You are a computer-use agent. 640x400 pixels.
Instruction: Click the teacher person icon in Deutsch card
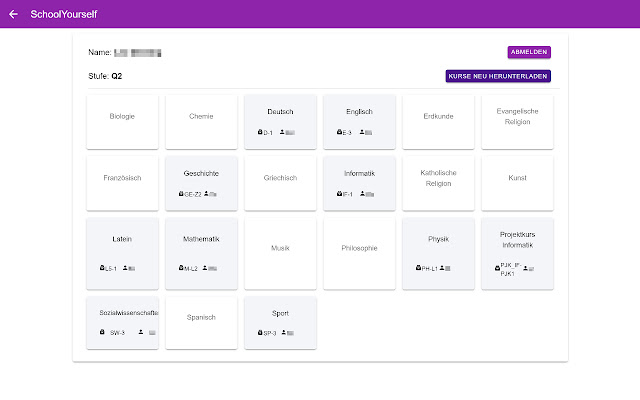(x=282, y=132)
